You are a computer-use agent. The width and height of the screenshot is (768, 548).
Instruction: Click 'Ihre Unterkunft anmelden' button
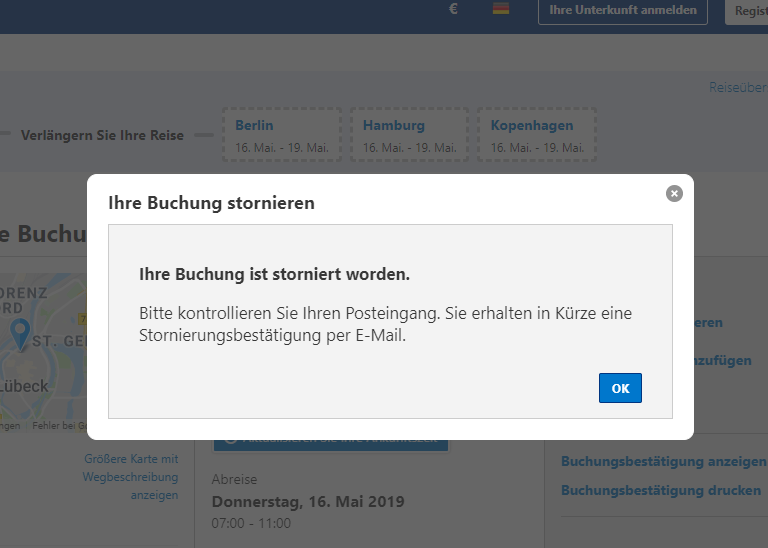[623, 10]
